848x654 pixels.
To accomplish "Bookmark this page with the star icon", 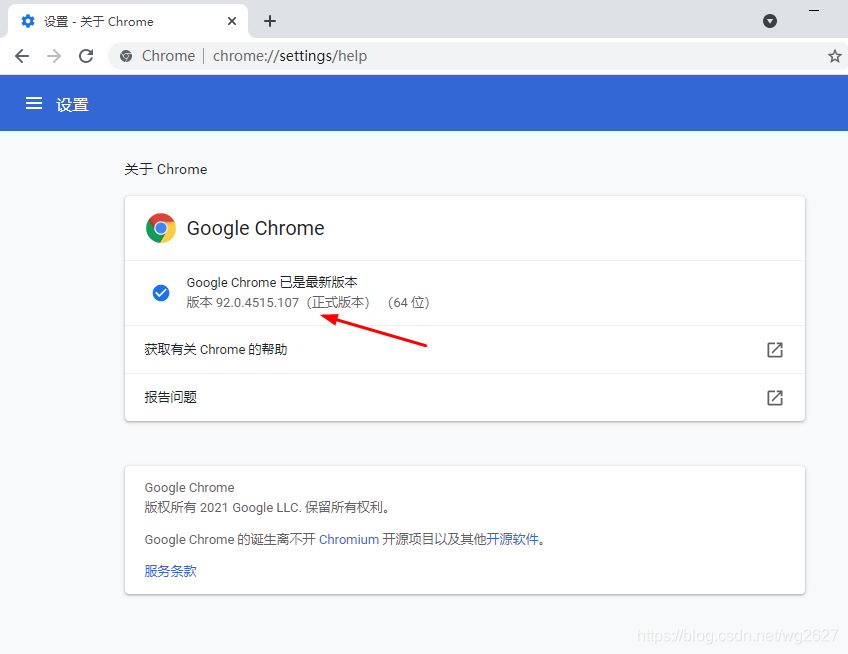I will [x=834, y=56].
